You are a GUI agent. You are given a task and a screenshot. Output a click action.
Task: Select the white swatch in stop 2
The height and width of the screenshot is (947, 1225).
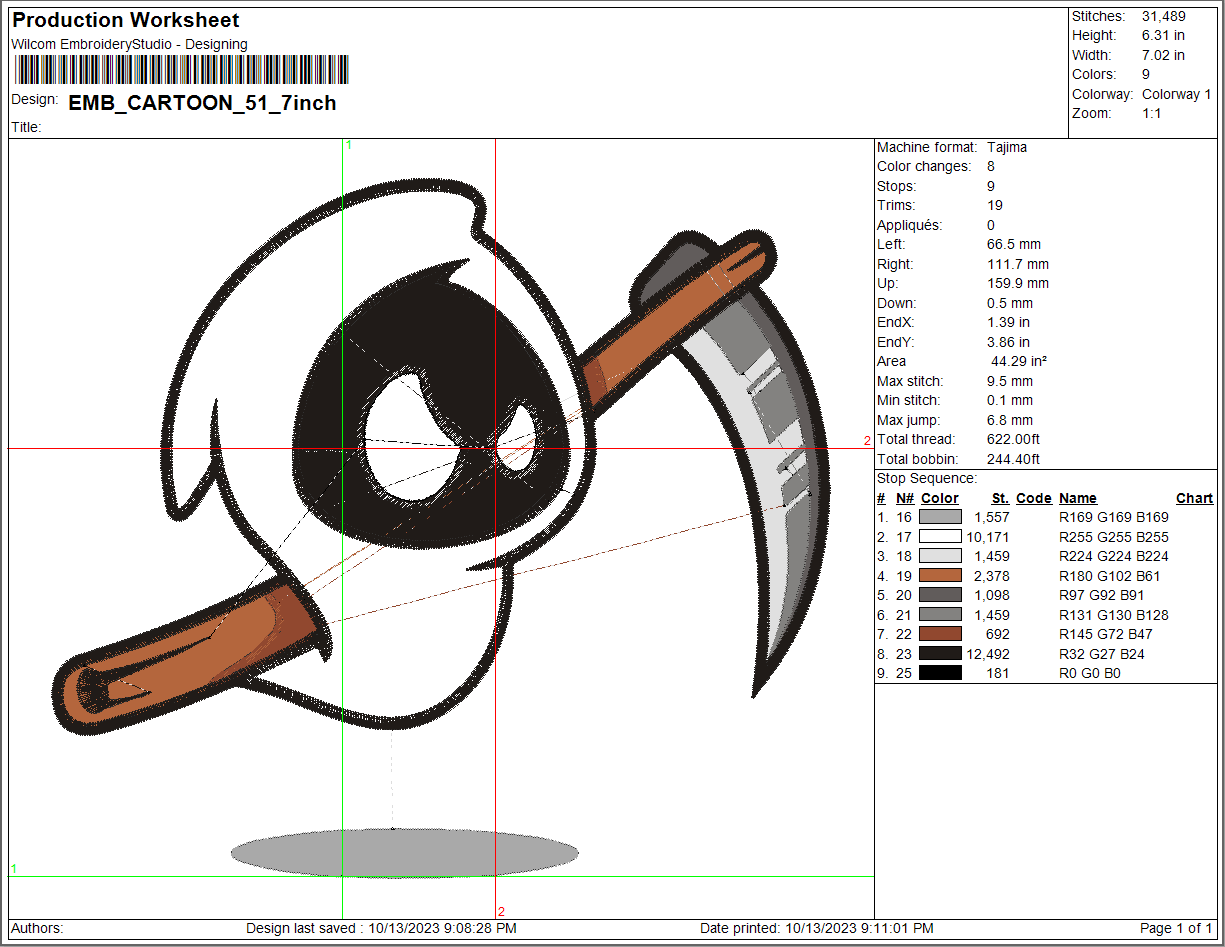pos(940,537)
